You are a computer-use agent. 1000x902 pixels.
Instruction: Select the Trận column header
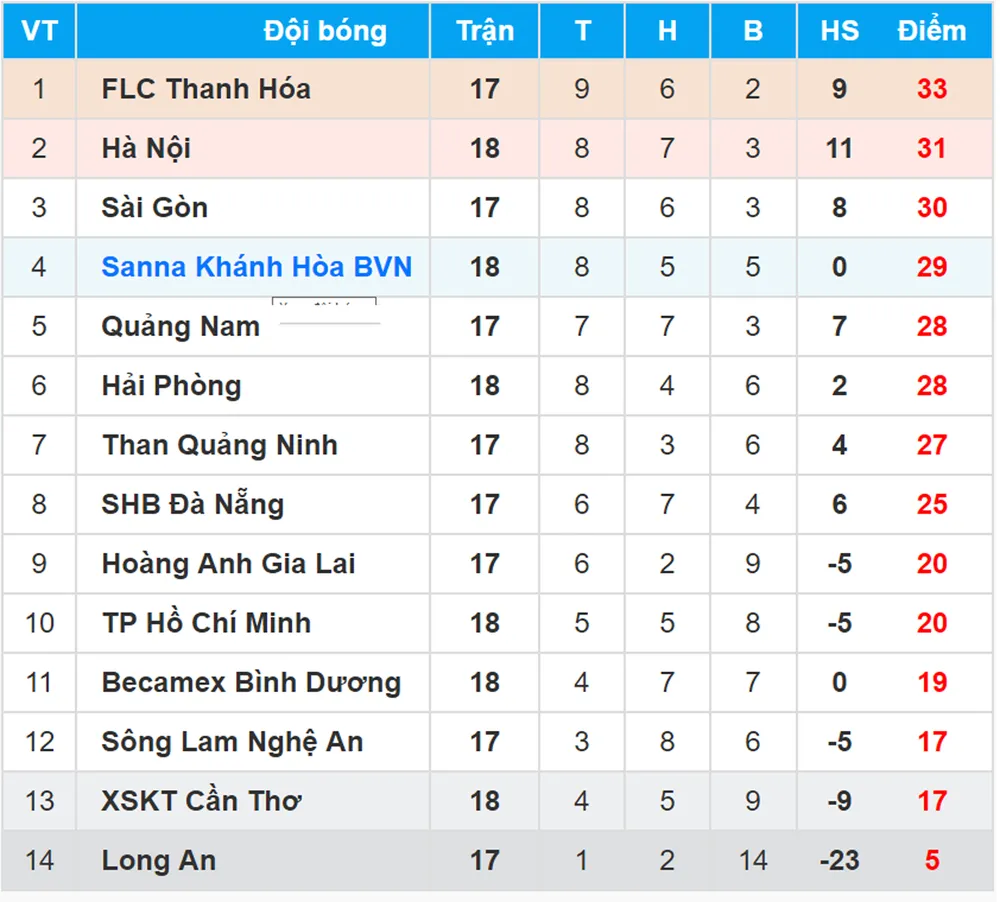point(485,31)
